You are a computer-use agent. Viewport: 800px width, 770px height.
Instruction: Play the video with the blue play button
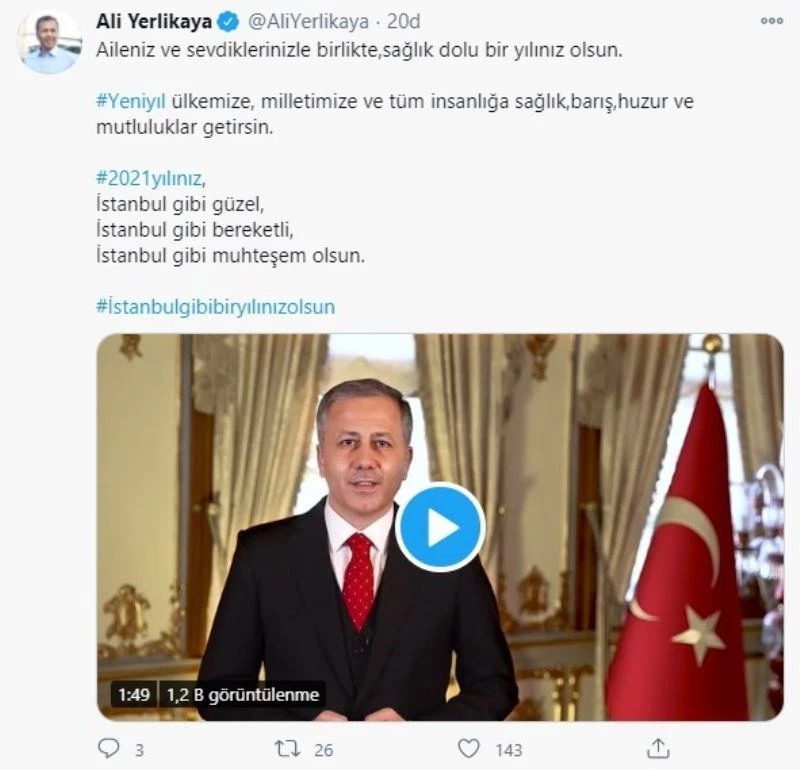pos(440,527)
